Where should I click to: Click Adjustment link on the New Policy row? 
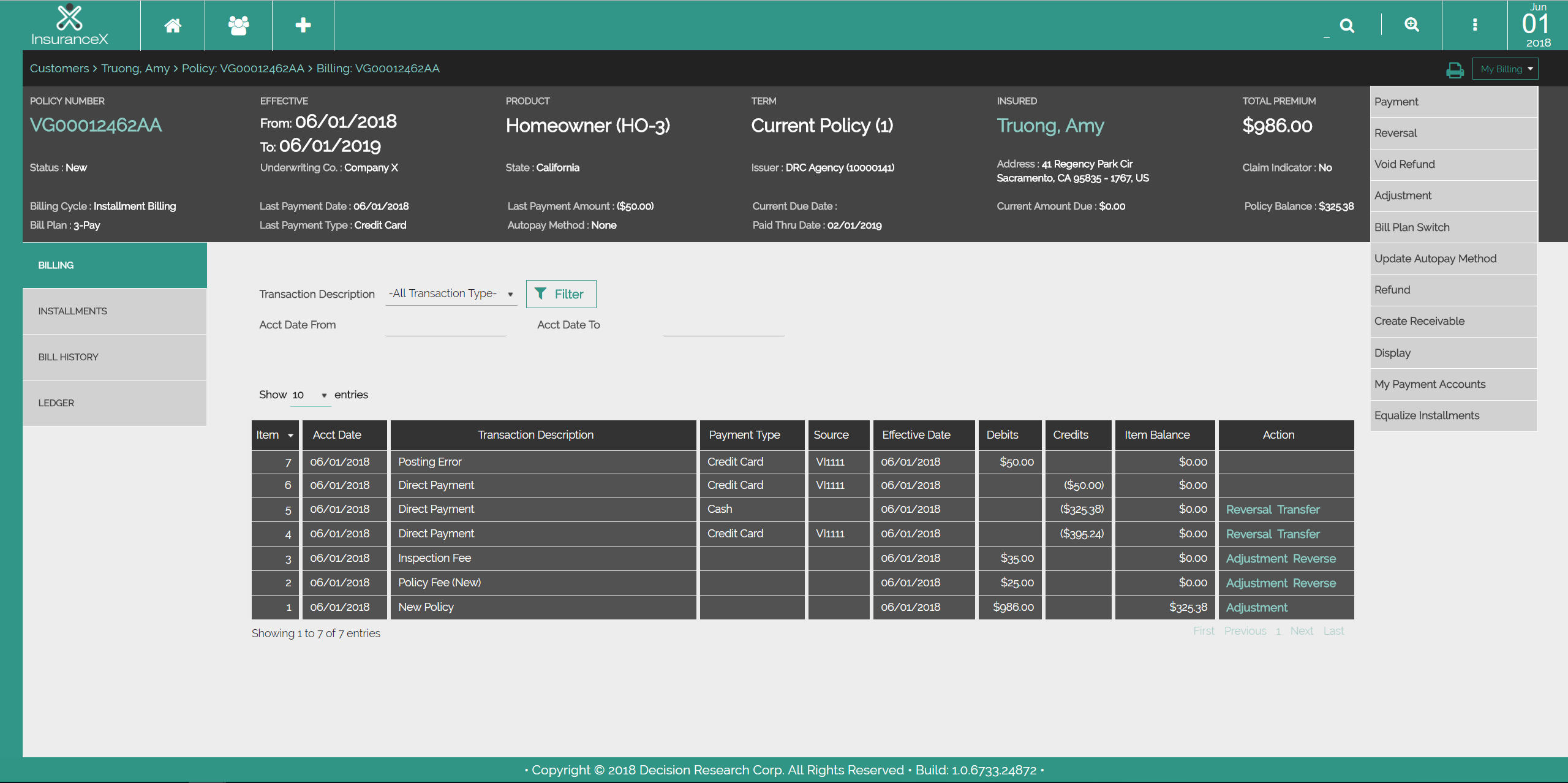1256,607
